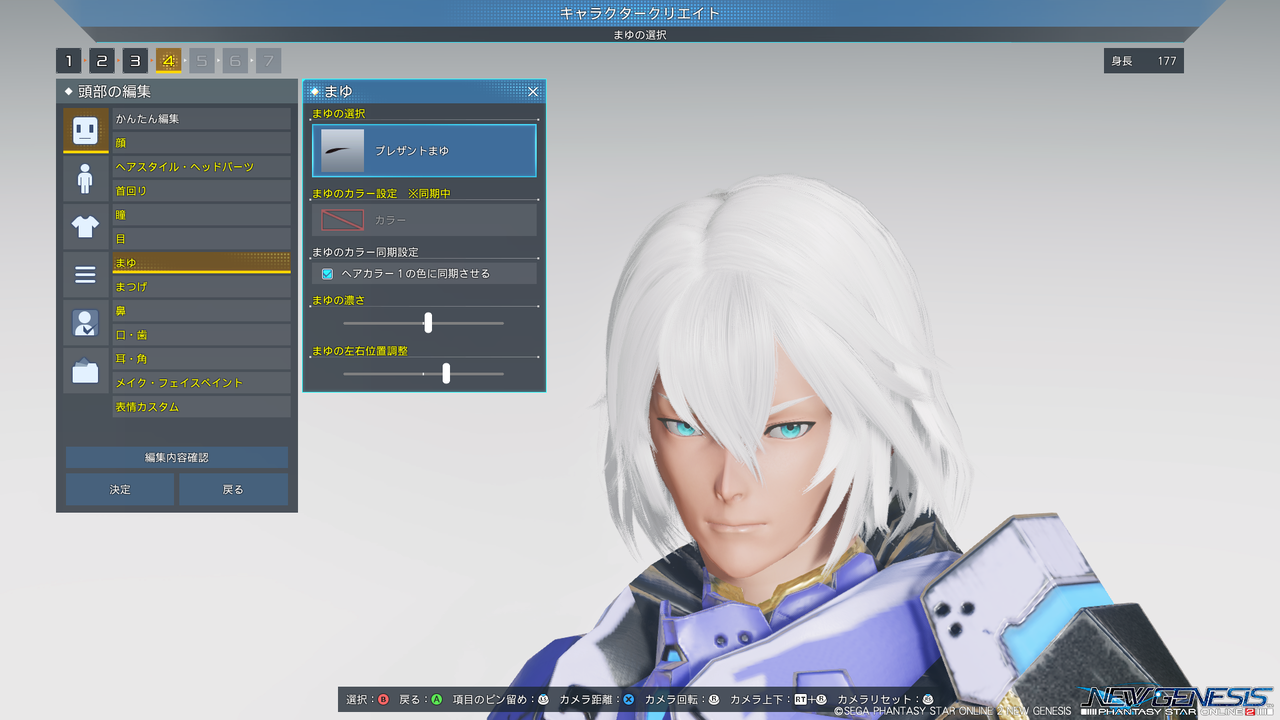The width and height of the screenshot is (1280, 720).
Task: Select 目 in the head menu
Action: (201, 239)
